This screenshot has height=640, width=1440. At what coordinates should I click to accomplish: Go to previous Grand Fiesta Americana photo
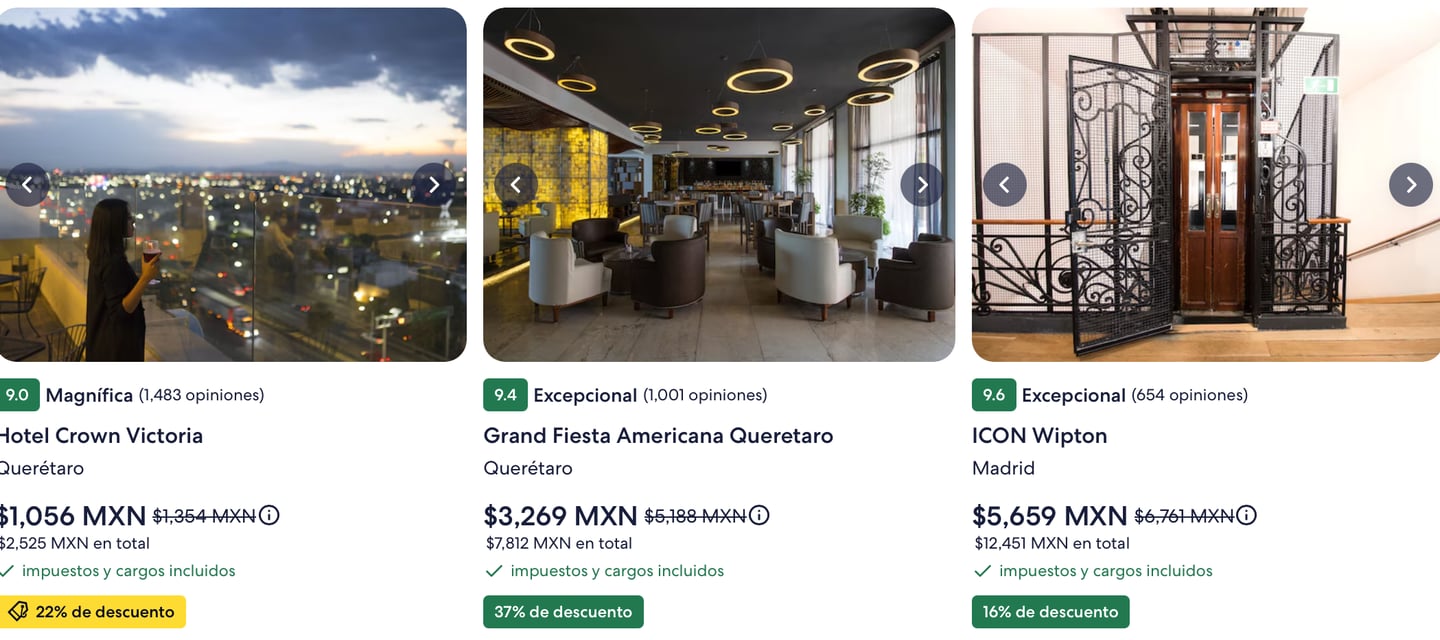(516, 185)
